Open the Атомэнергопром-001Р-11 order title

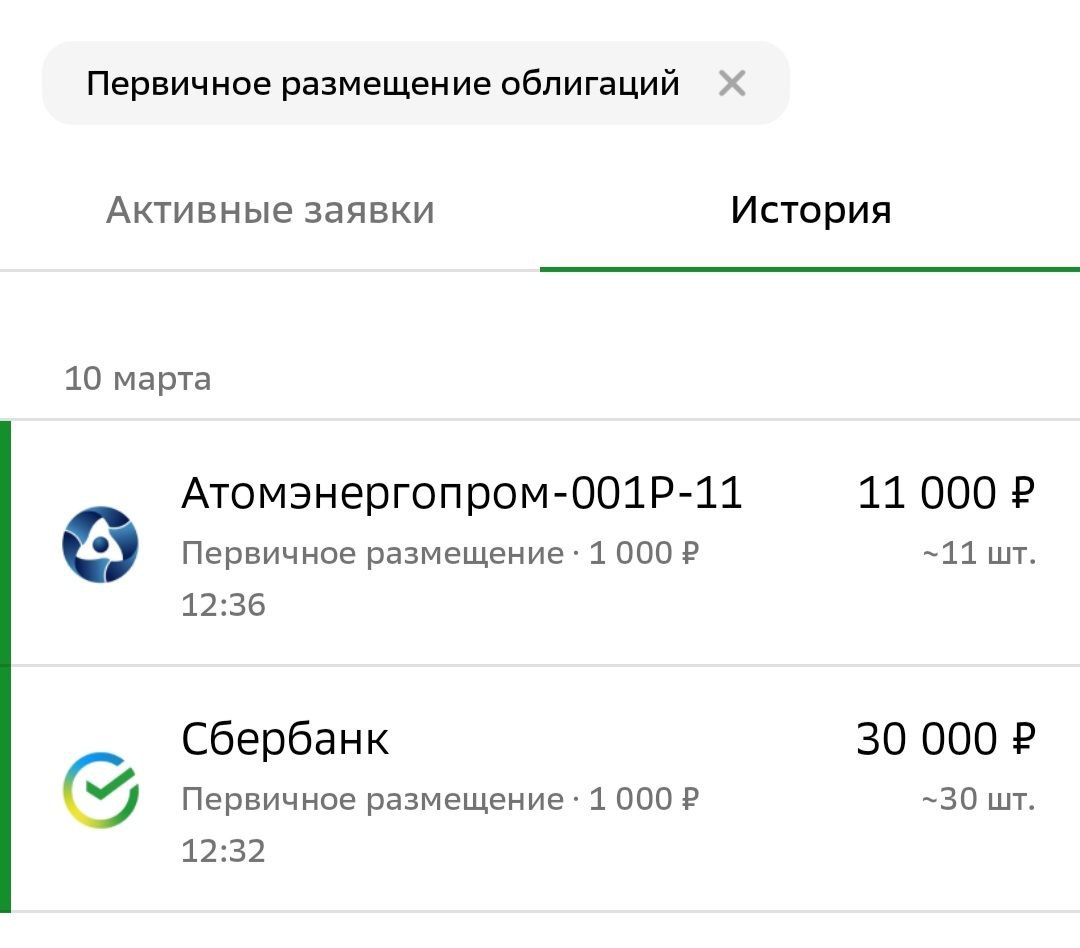click(462, 493)
